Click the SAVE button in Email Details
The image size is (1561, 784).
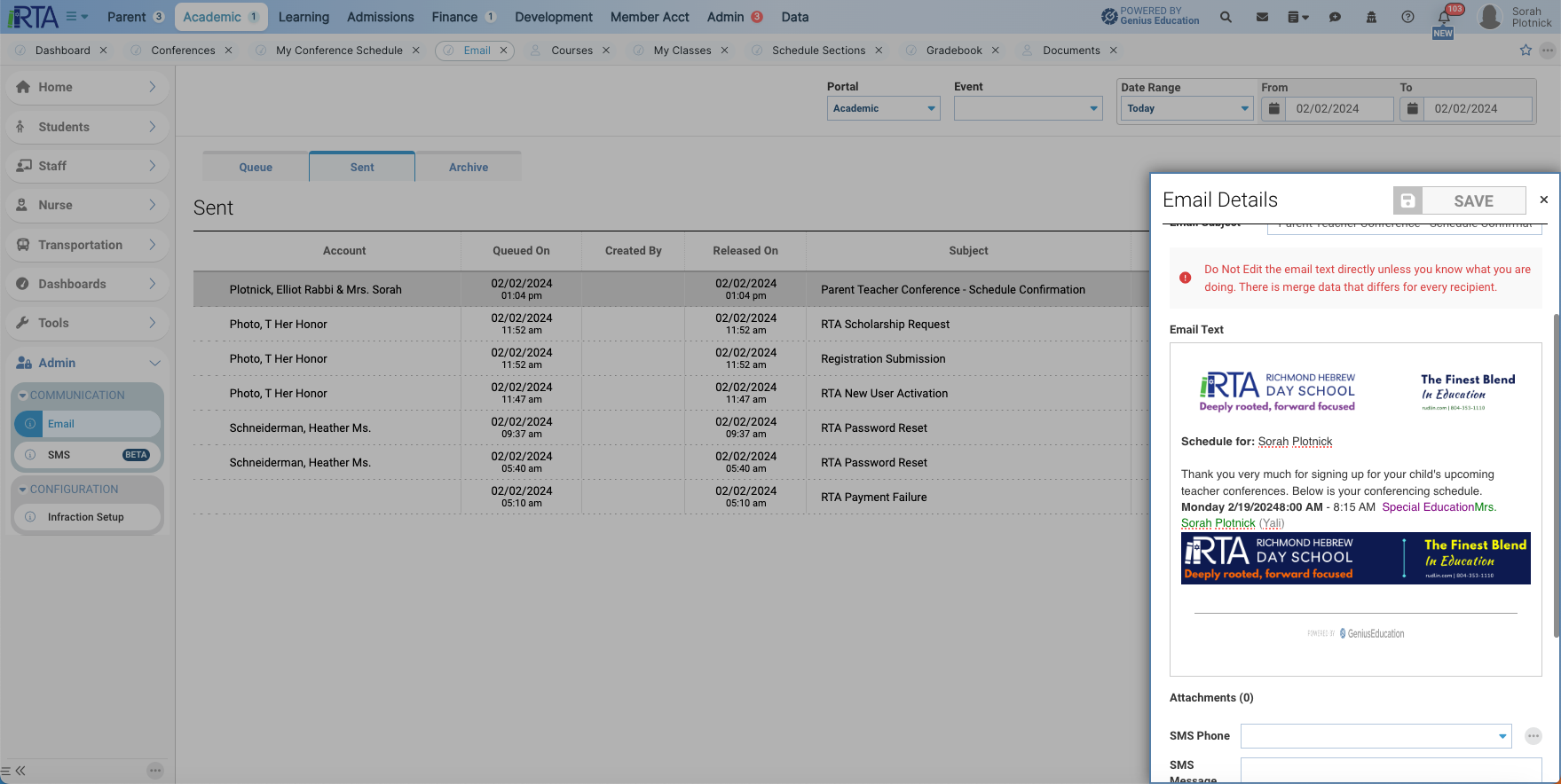pos(1473,200)
